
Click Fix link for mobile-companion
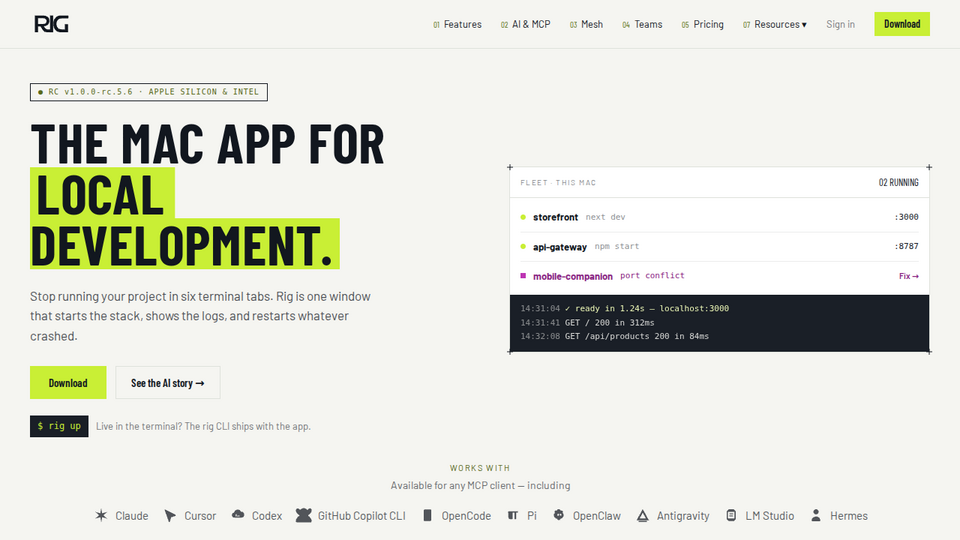(909, 276)
